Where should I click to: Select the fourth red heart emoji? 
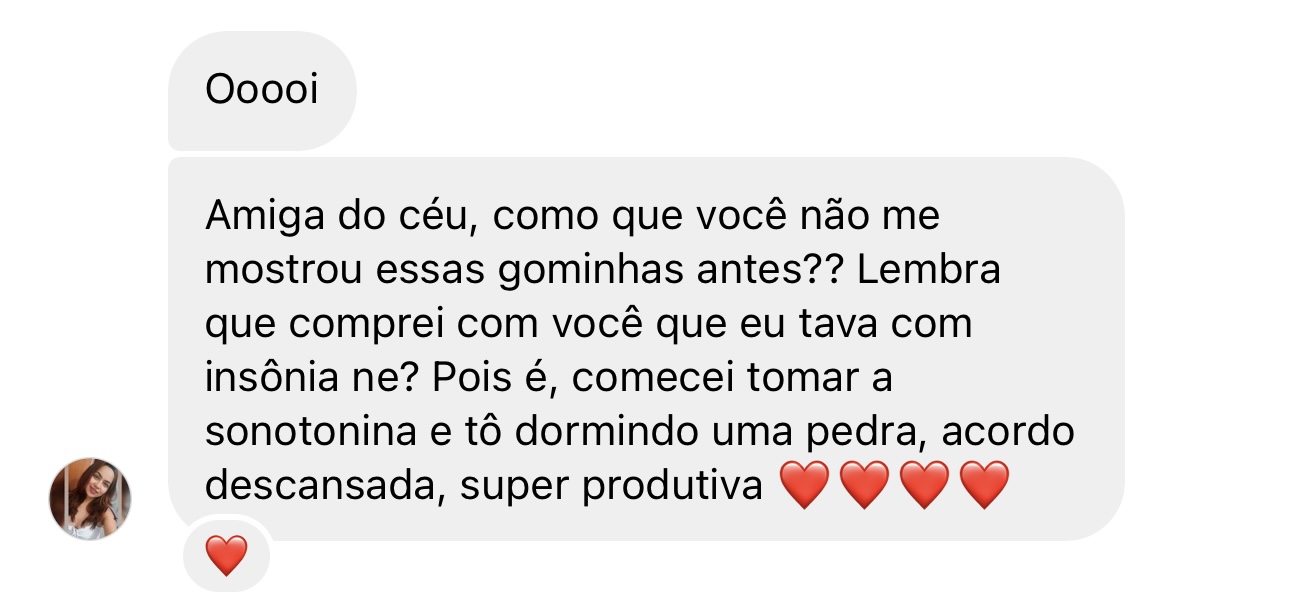tap(984, 487)
